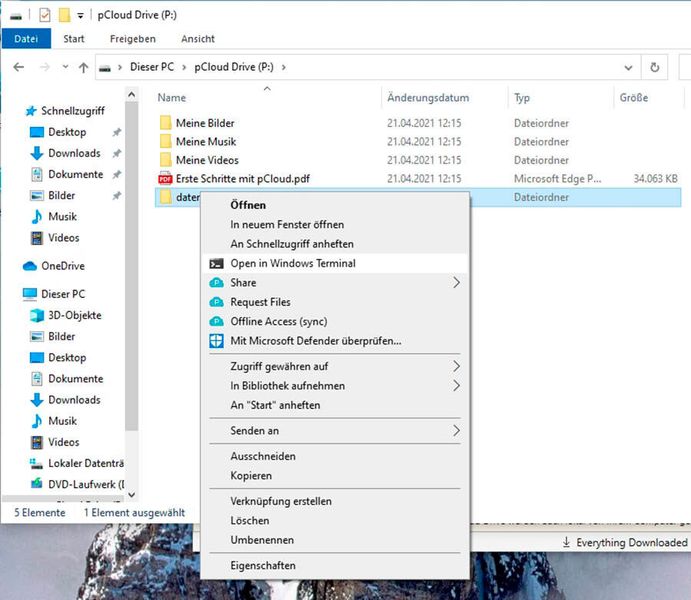Choose An Schnellzugriff anheften
This screenshot has width=691, height=600.
click(x=335, y=244)
